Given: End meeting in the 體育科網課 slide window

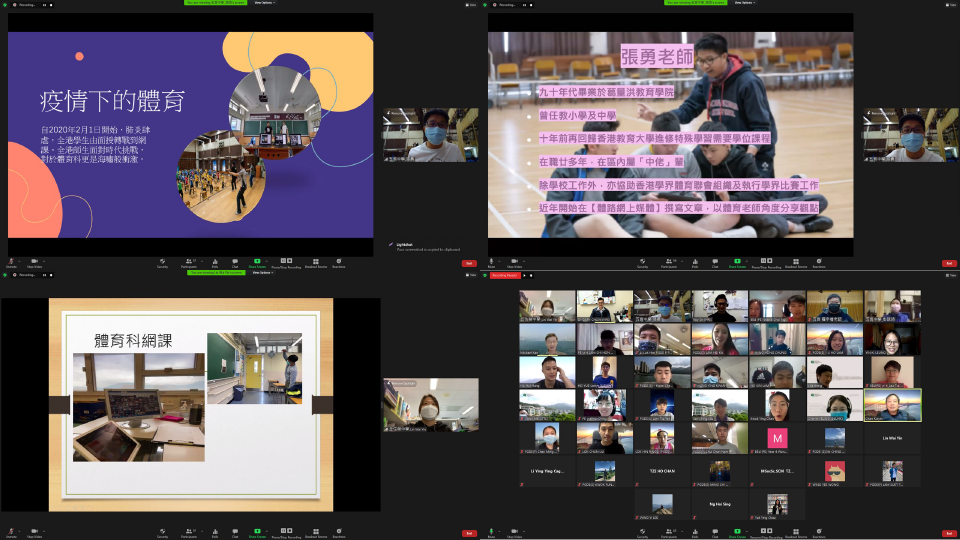Looking at the screenshot, I should (x=469, y=533).
